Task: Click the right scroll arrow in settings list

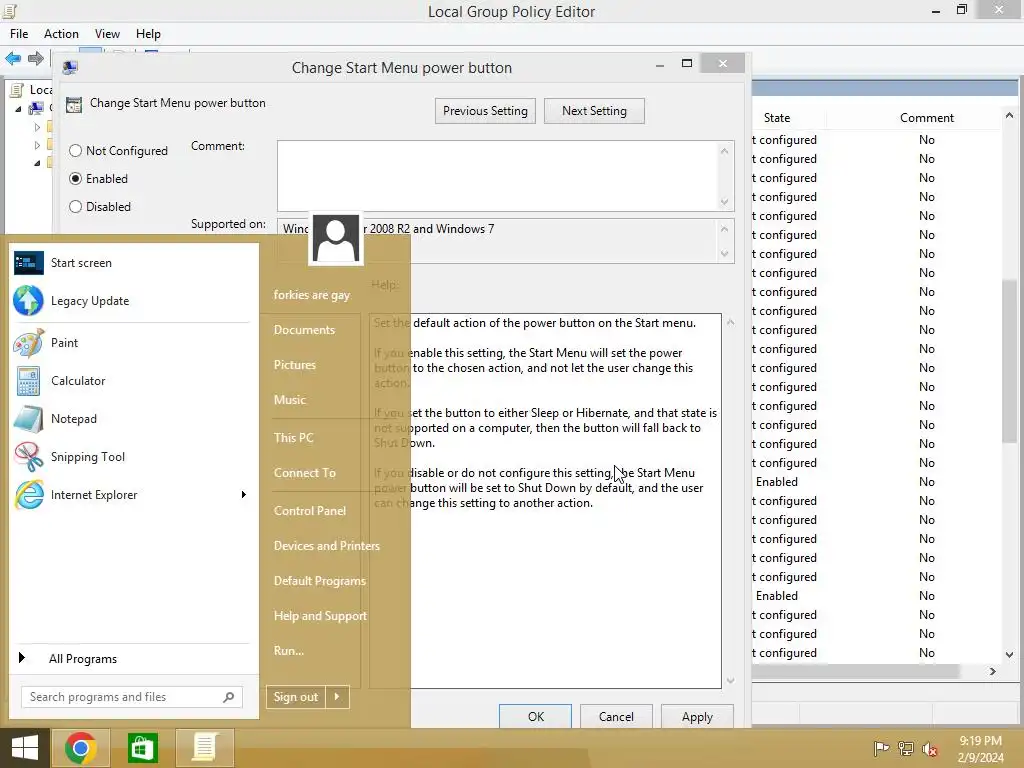Action: [x=993, y=671]
